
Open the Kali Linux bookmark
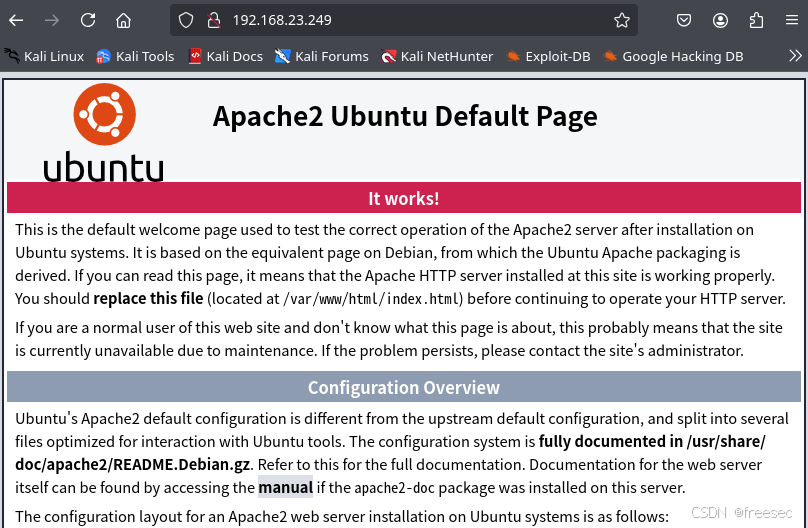click(44, 56)
